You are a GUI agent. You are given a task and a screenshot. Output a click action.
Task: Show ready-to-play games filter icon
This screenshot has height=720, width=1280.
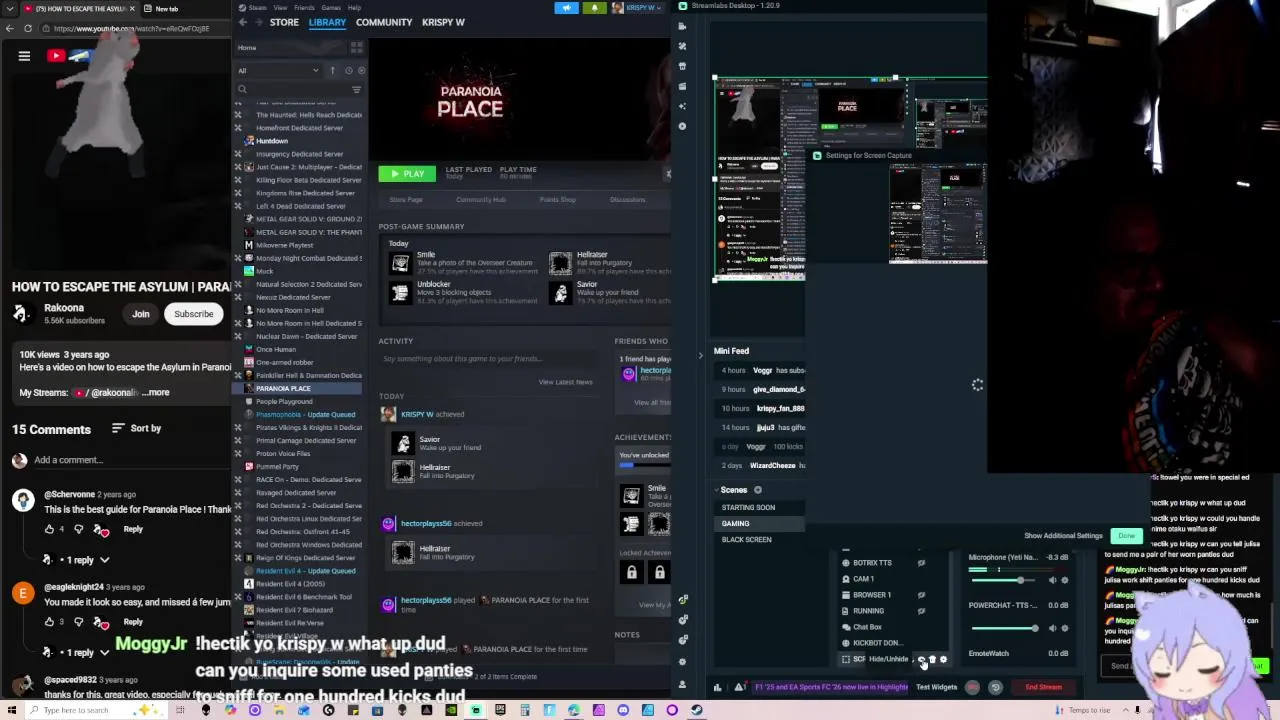click(361, 70)
